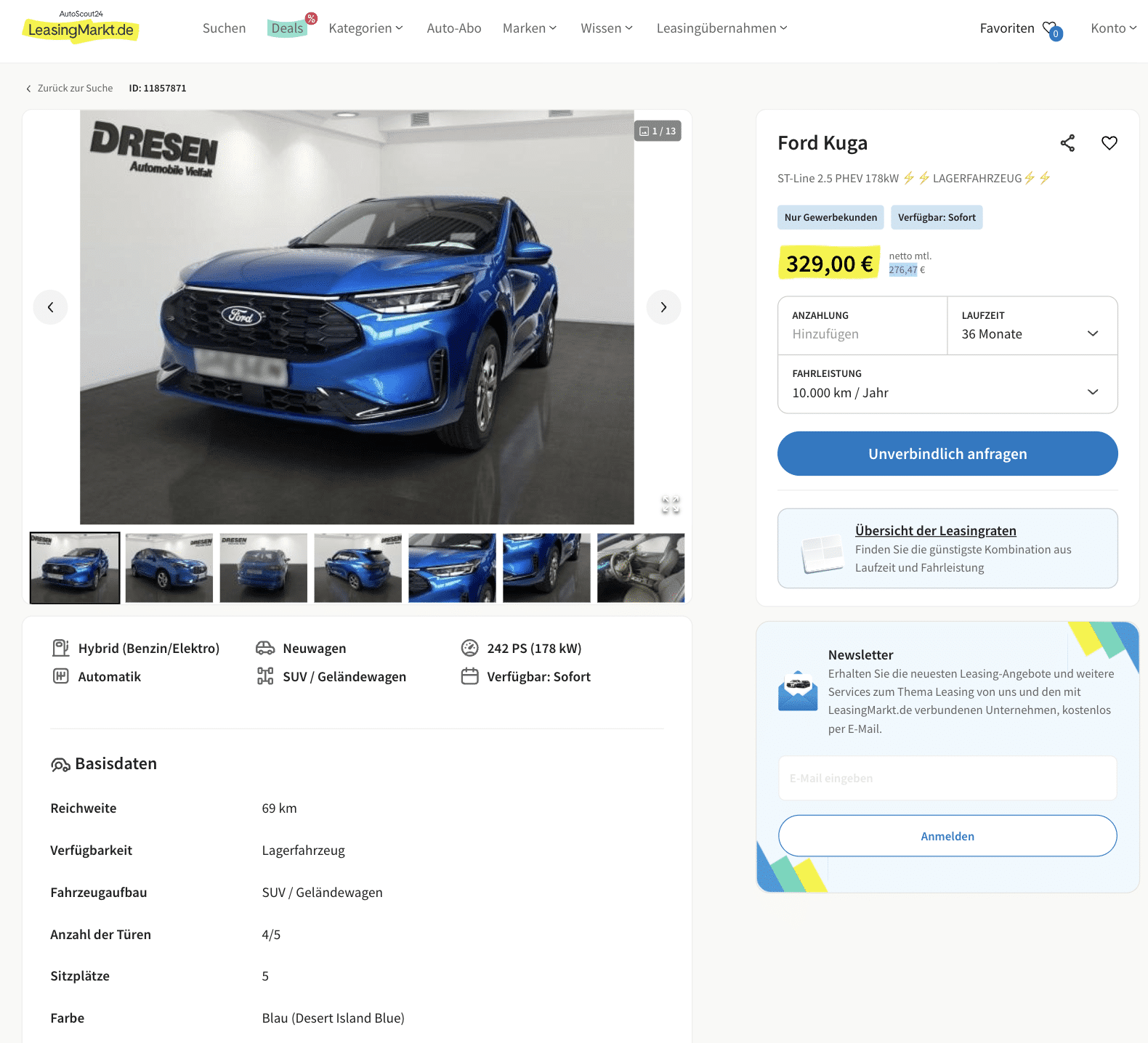Viewport: 1148px width, 1043px height.
Task: Go to previous car photo with left arrow
Action: tap(50, 307)
